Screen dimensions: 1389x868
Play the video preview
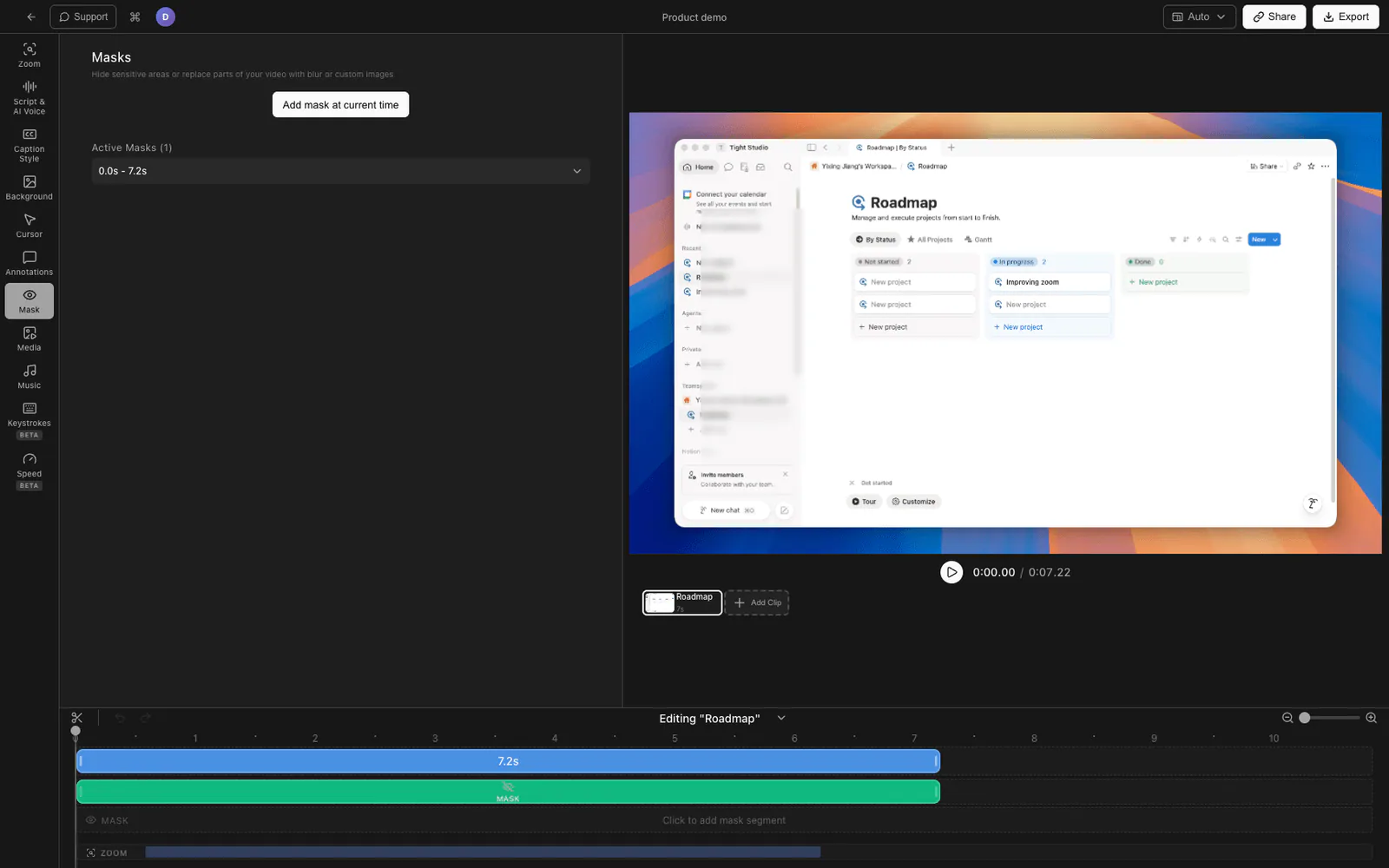pos(951,572)
